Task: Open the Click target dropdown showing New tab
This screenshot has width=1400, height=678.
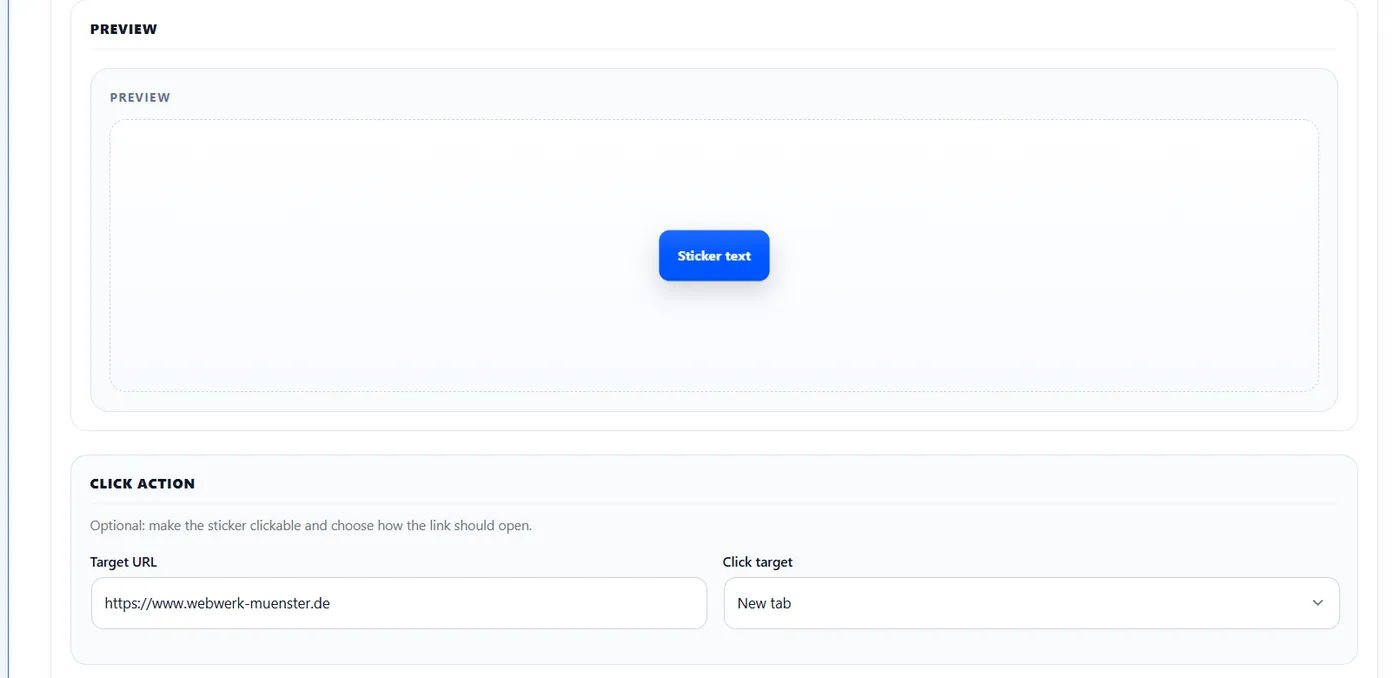Action: (x=1031, y=603)
